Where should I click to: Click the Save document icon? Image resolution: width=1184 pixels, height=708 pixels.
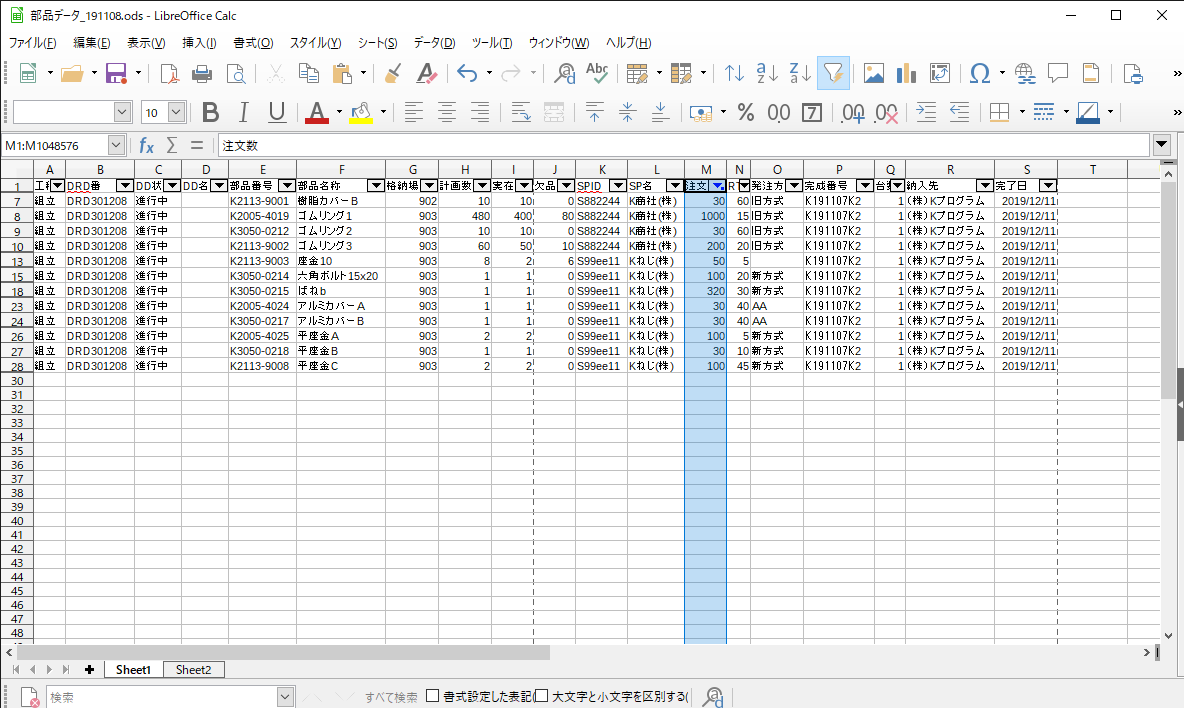(116, 73)
